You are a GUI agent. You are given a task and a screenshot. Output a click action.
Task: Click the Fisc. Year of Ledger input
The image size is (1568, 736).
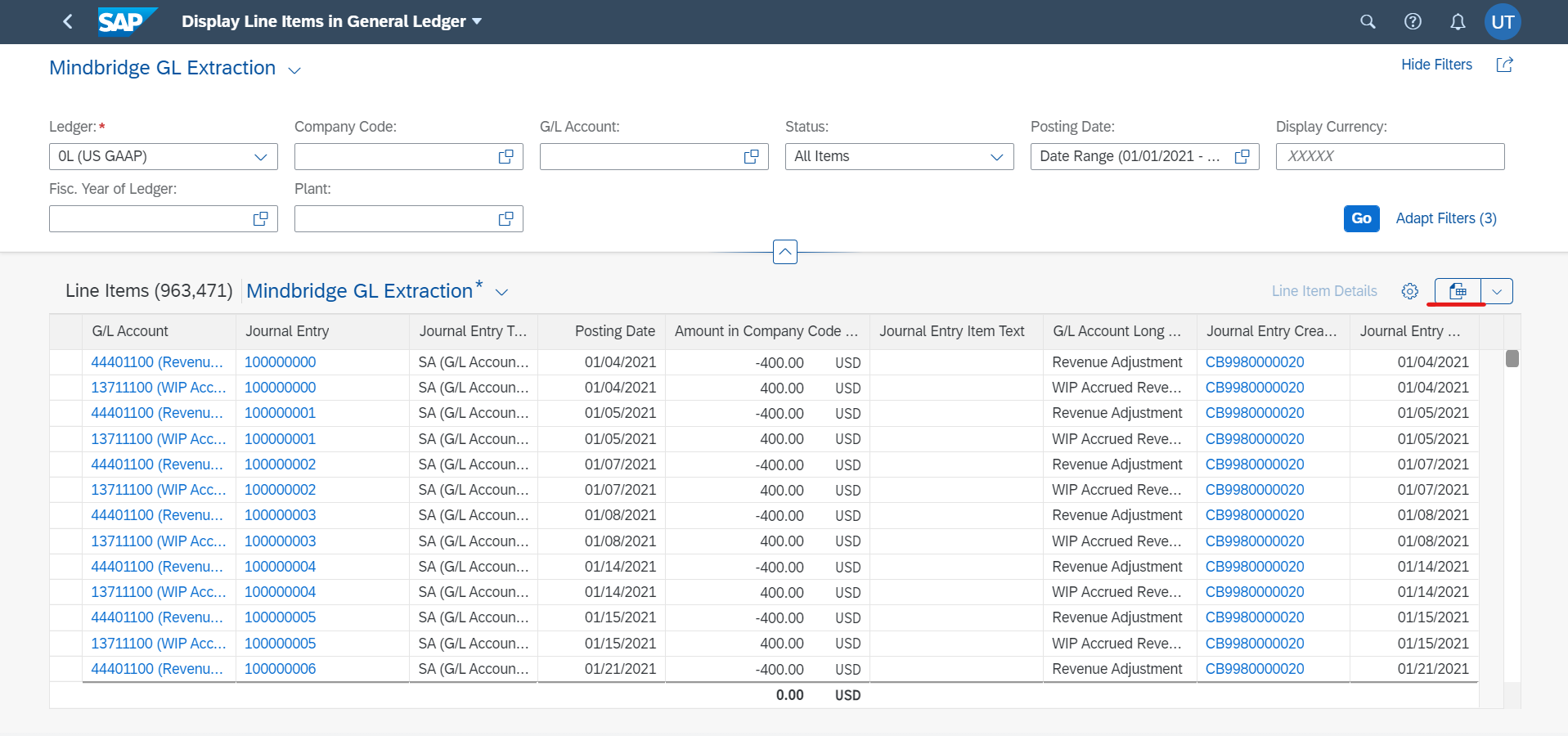click(164, 218)
